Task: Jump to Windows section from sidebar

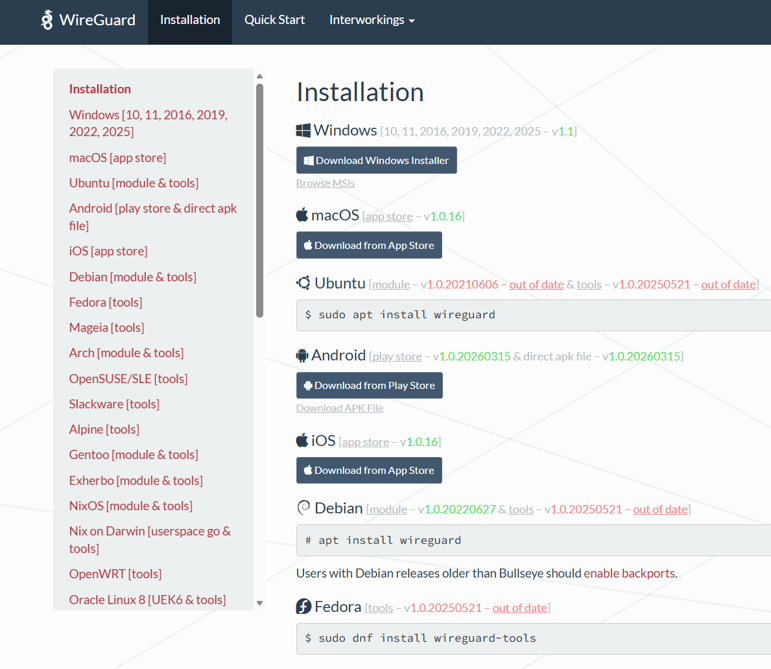Action: (148, 123)
